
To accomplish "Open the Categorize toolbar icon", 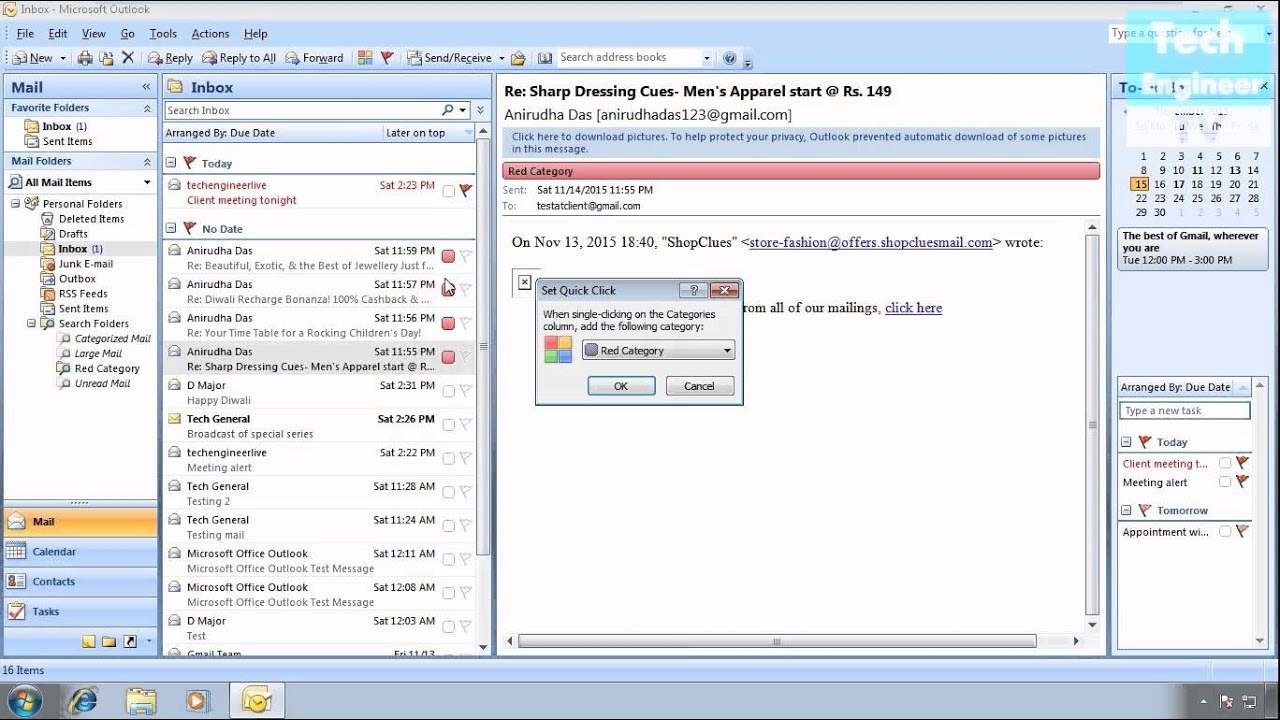I will (x=365, y=58).
